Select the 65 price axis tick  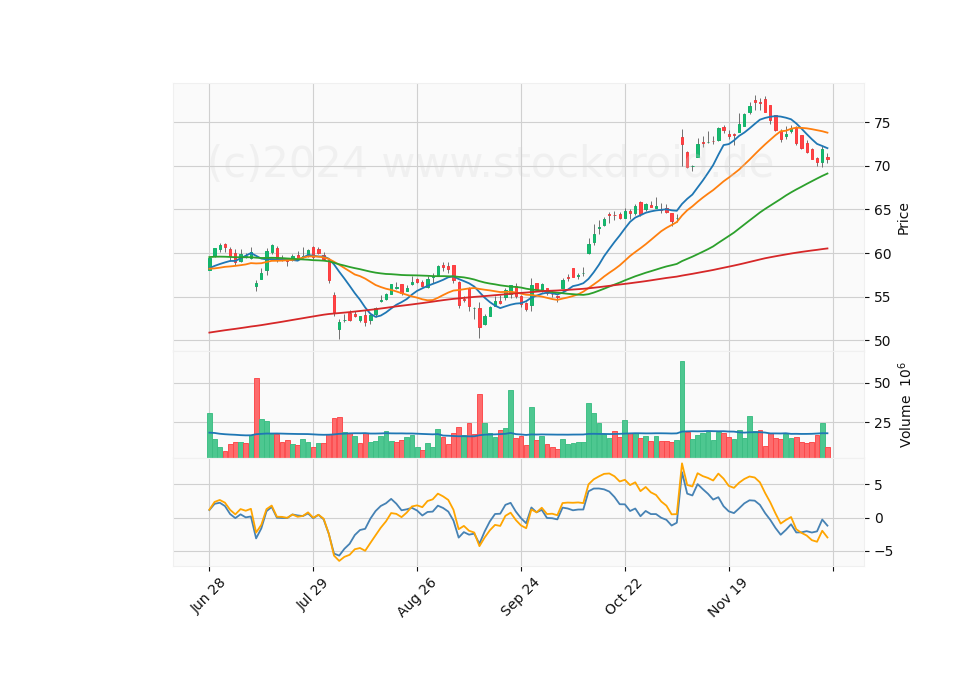click(x=882, y=210)
